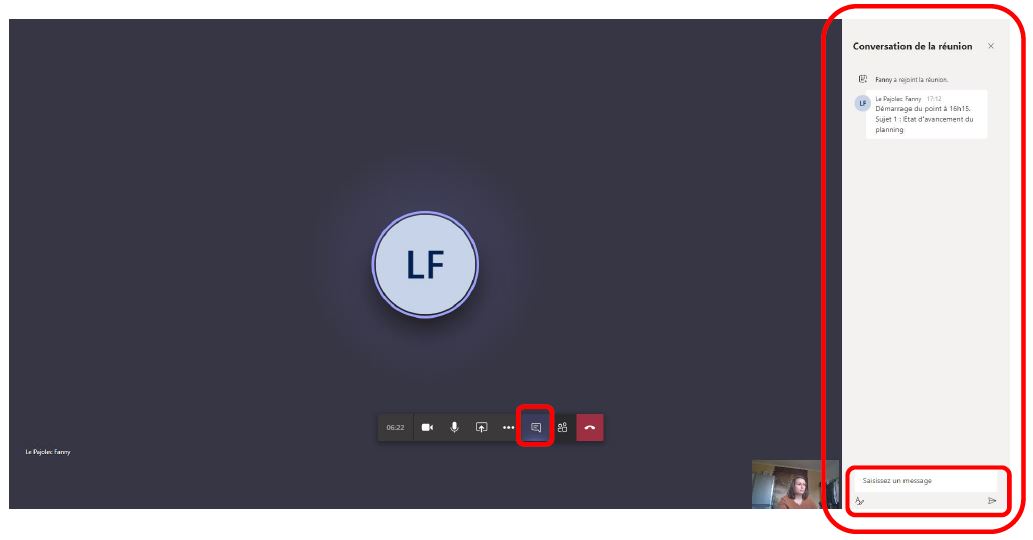
Task: Toggle the meeting conversation chat icon
Action: [536, 427]
